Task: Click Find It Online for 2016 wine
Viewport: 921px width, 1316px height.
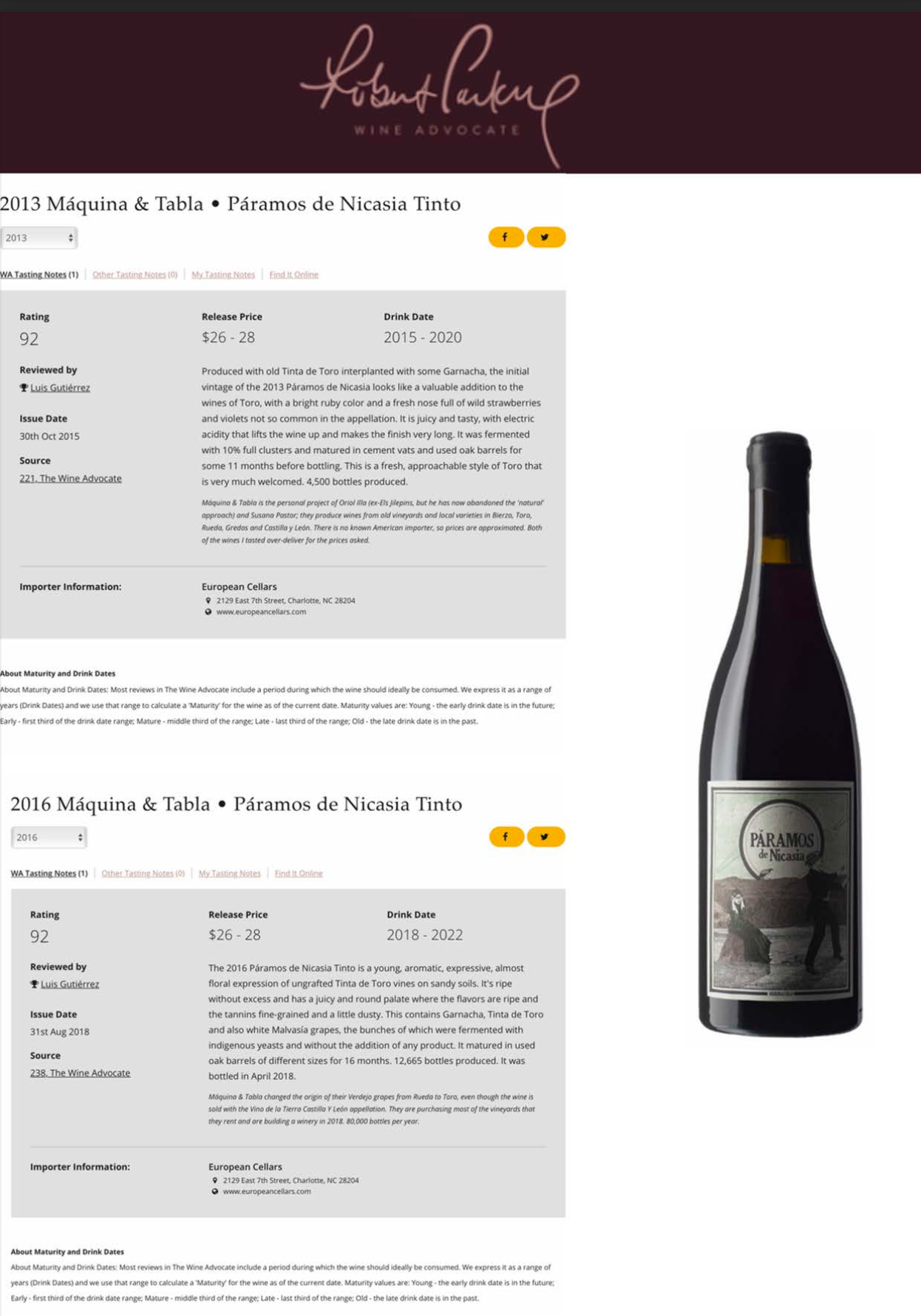Action: coord(299,873)
